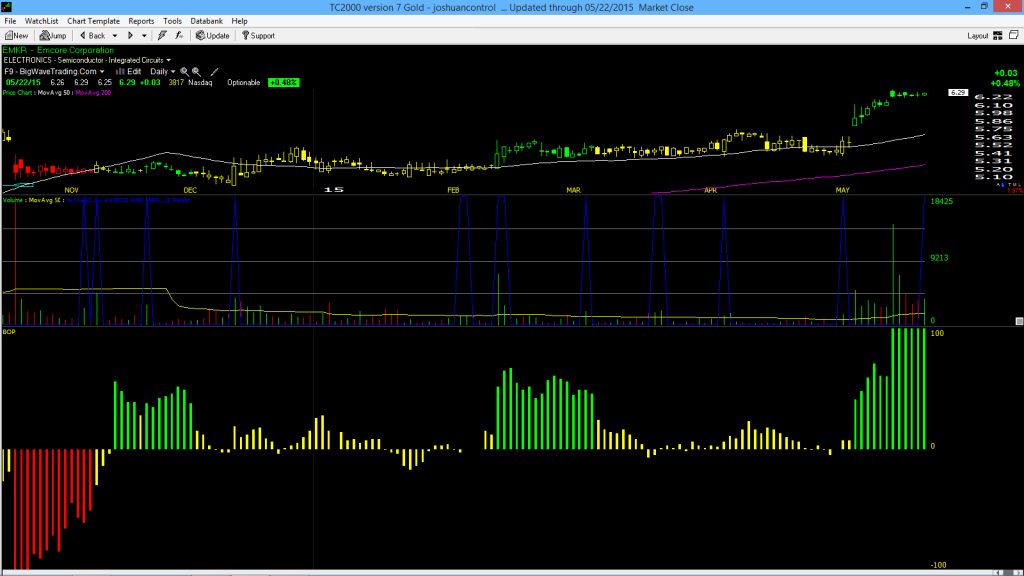Open the File menu
This screenshot has width=1024, height=576.
(10, 22)
